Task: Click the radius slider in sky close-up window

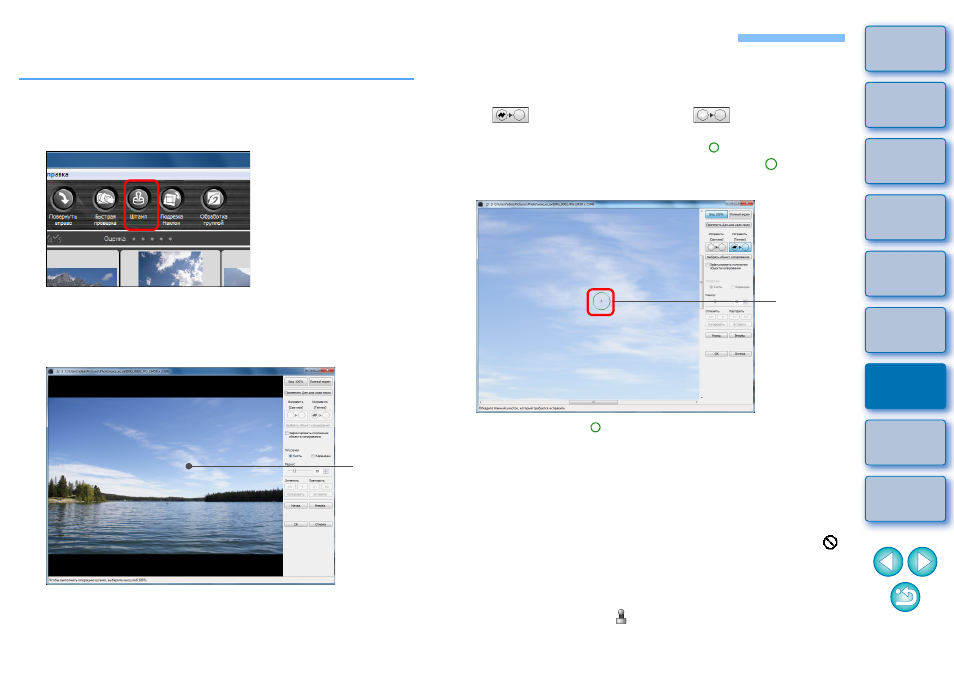Action: [x=718, y=302]
